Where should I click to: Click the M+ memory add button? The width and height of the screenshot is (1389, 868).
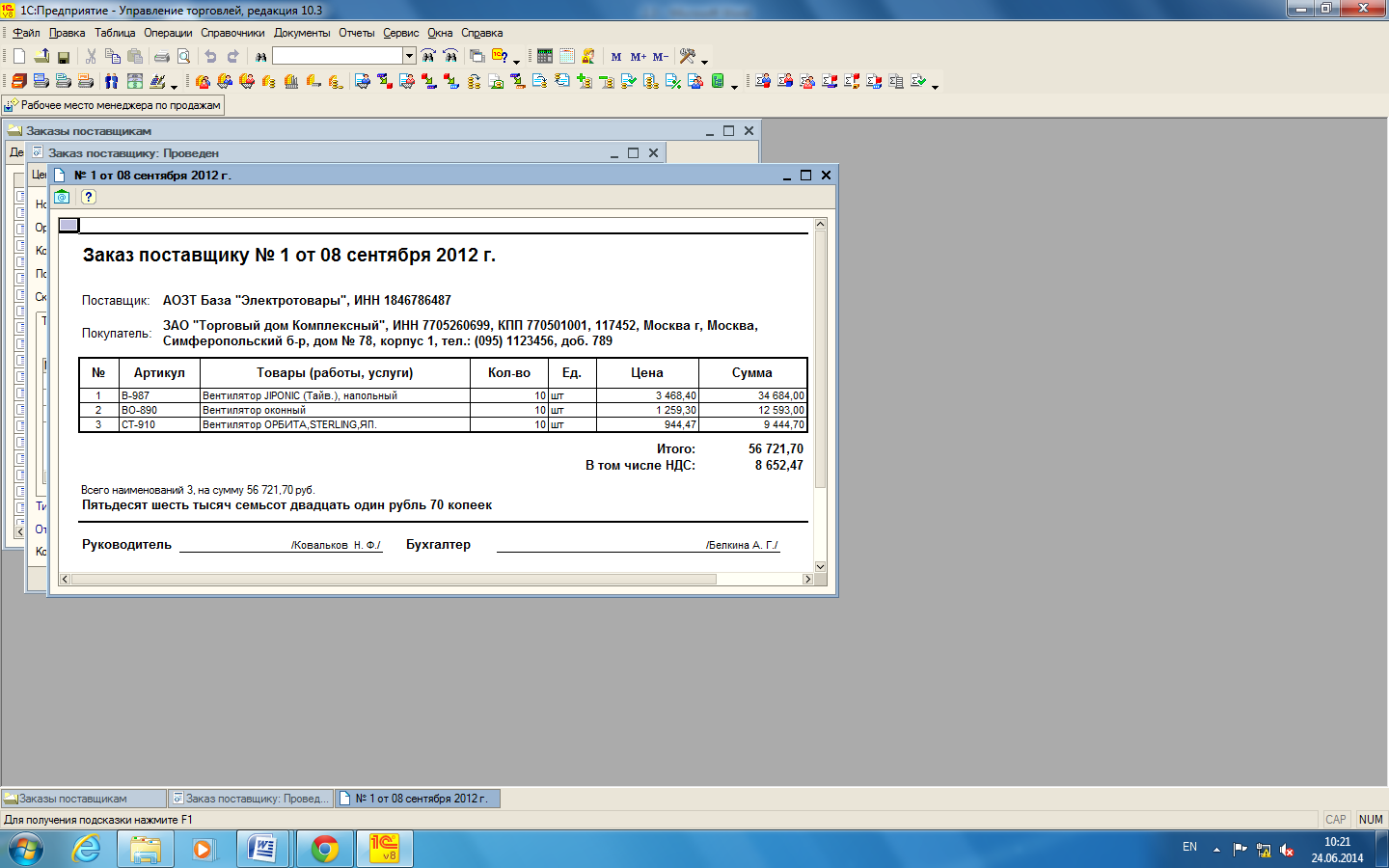click(x=639, y=57)
